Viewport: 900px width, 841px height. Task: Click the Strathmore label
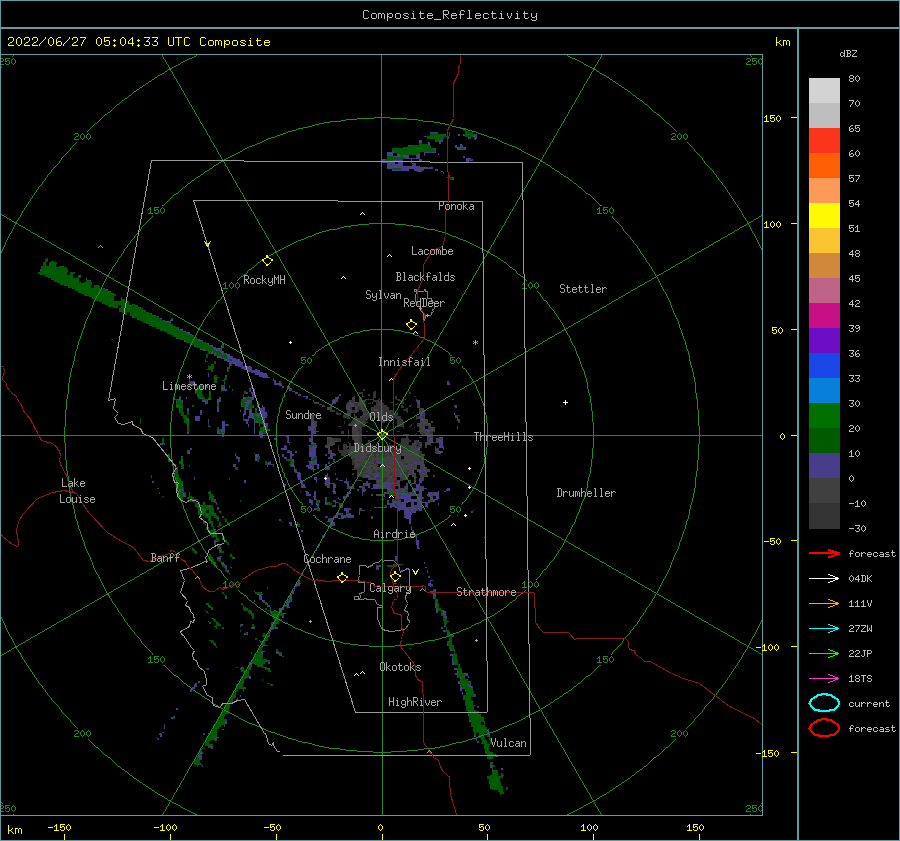(x=486, y=592)
